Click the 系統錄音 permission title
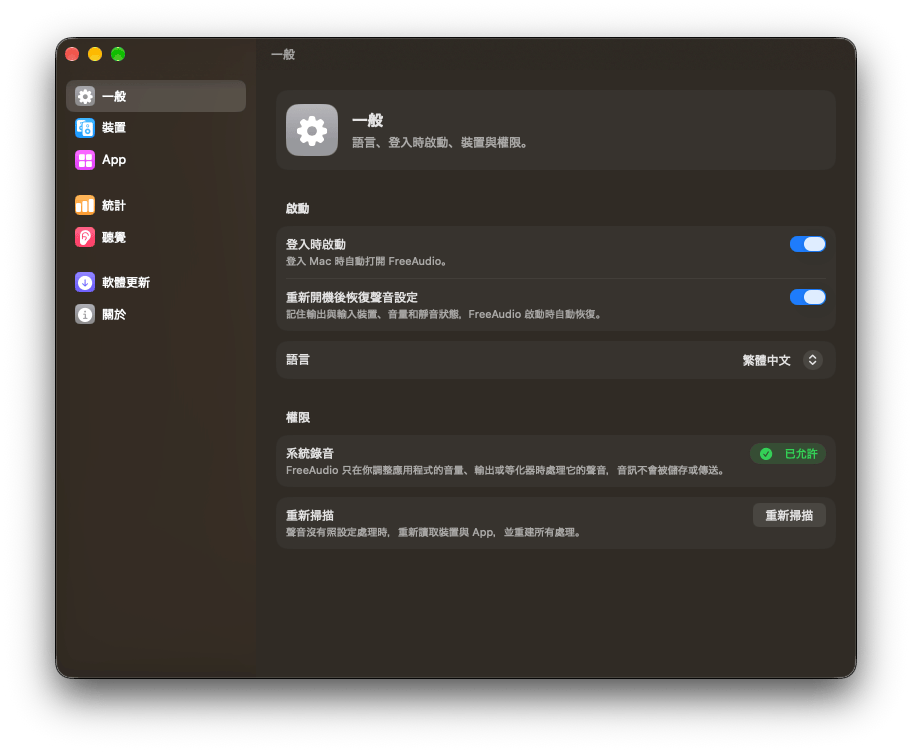Viewport: 912px width, 752px height. 309,453
